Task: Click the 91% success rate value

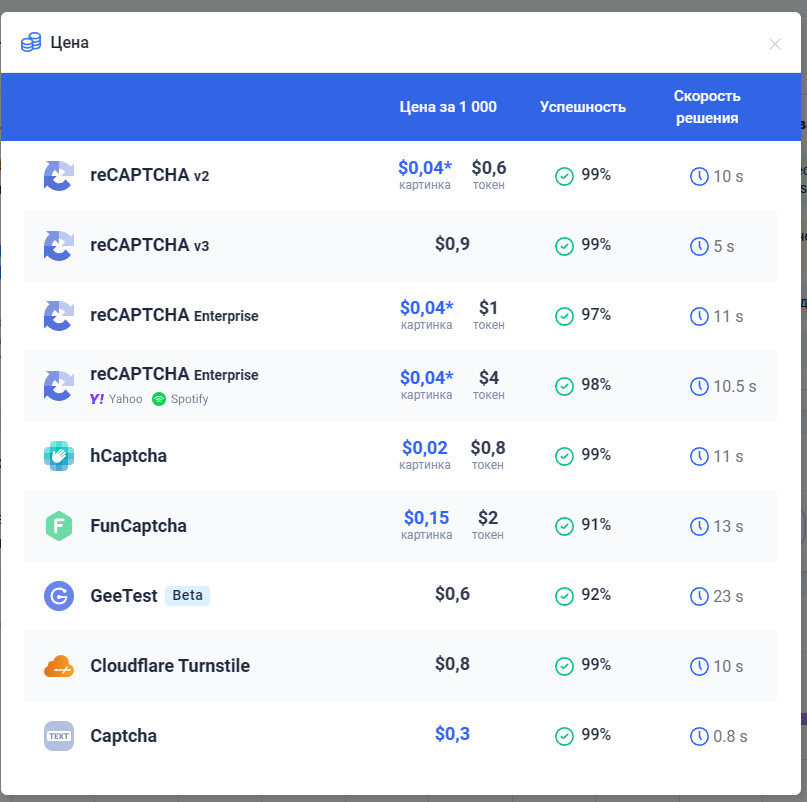Action: point(596,525)
